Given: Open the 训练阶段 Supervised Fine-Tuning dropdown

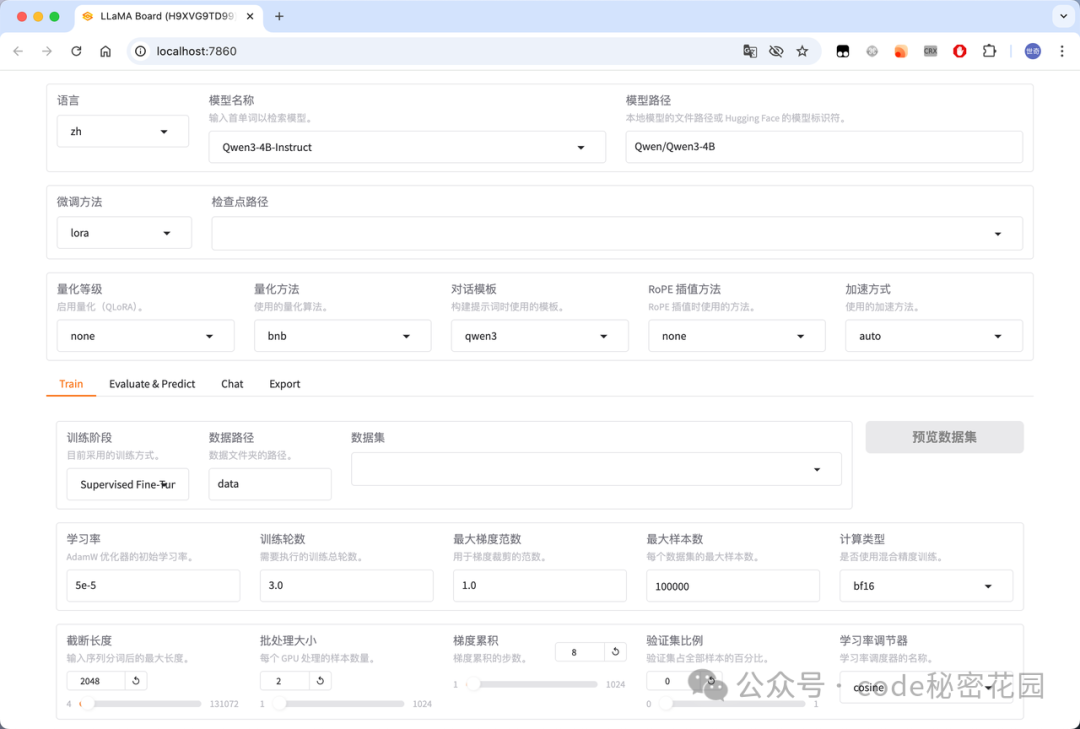Looking at the screenshot, I should click(x=127, y=484).
